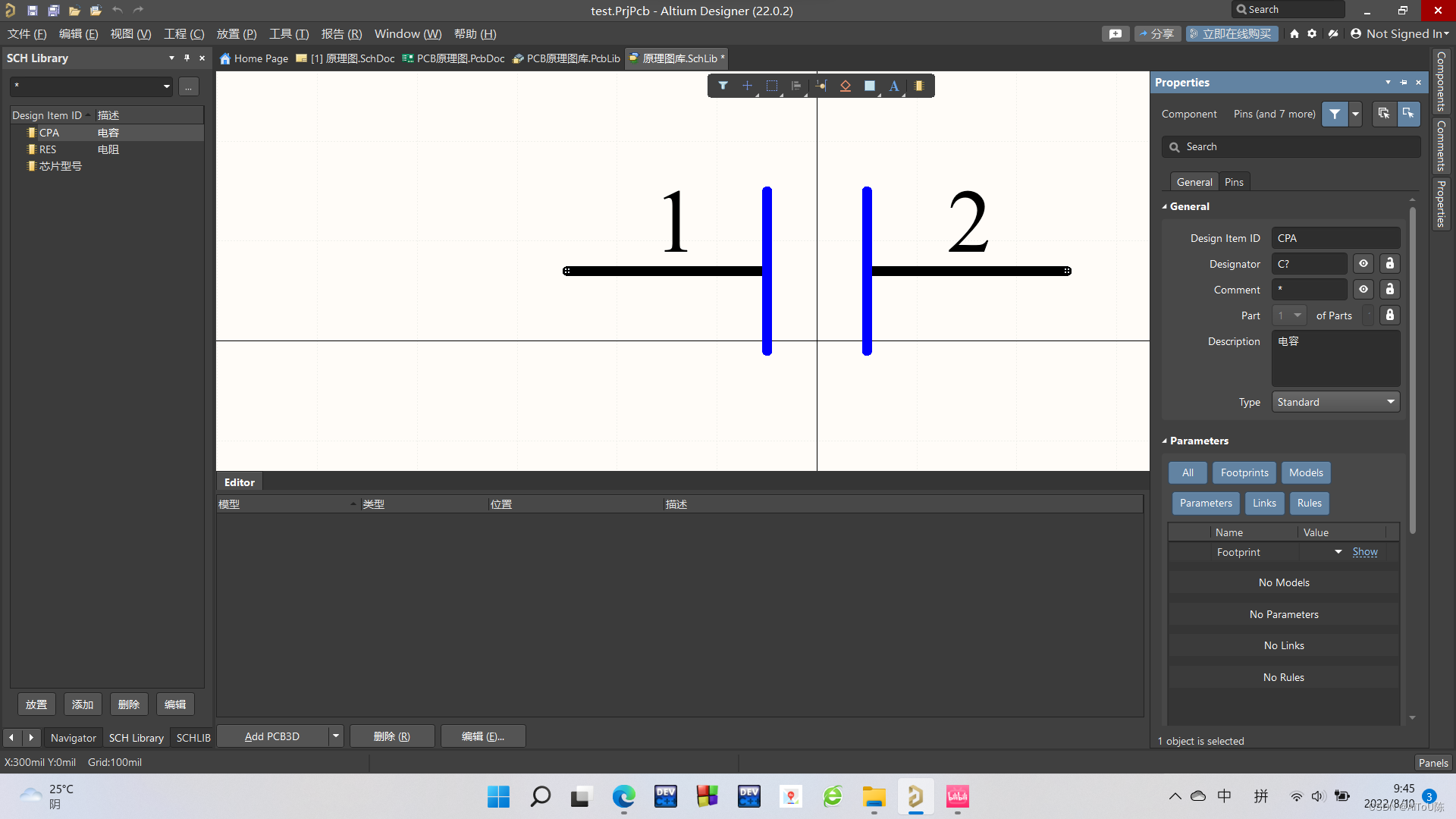This screenshot has height=819, width=1456.
Task: Select the RES component in list
Action: [x=48, y=149]
